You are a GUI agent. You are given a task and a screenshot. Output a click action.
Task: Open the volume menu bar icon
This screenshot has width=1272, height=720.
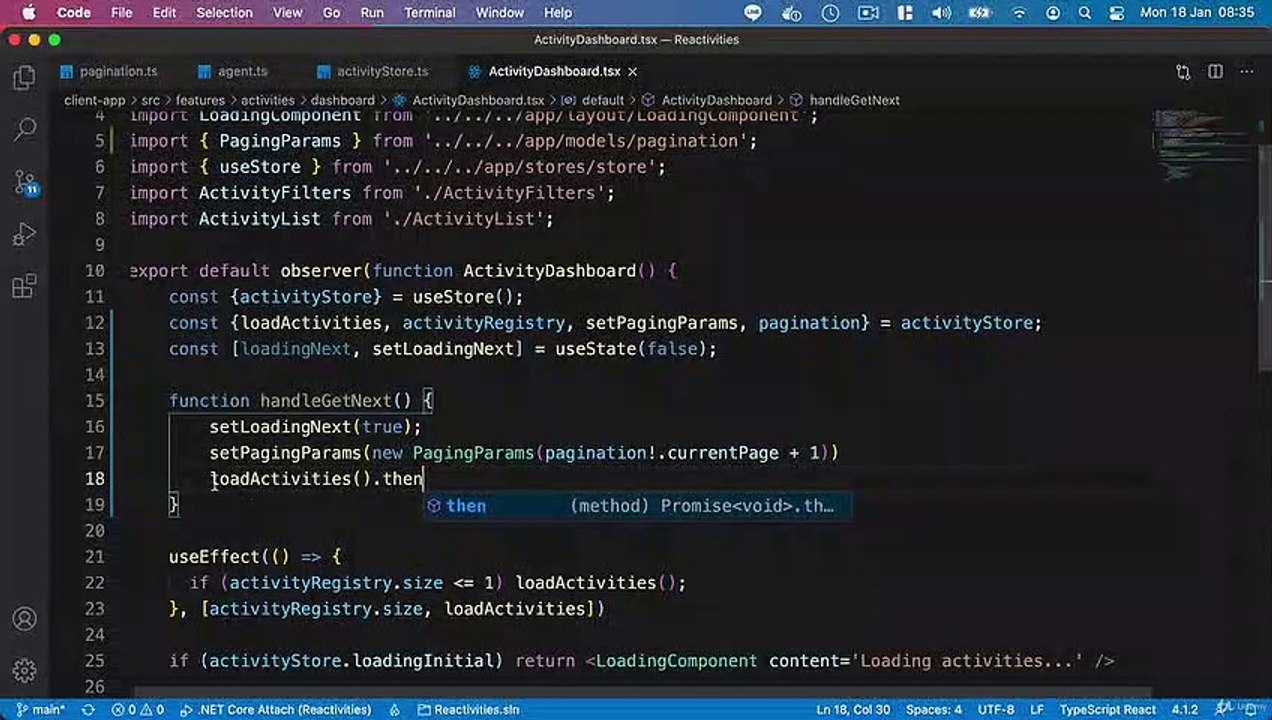pos(941,13)
